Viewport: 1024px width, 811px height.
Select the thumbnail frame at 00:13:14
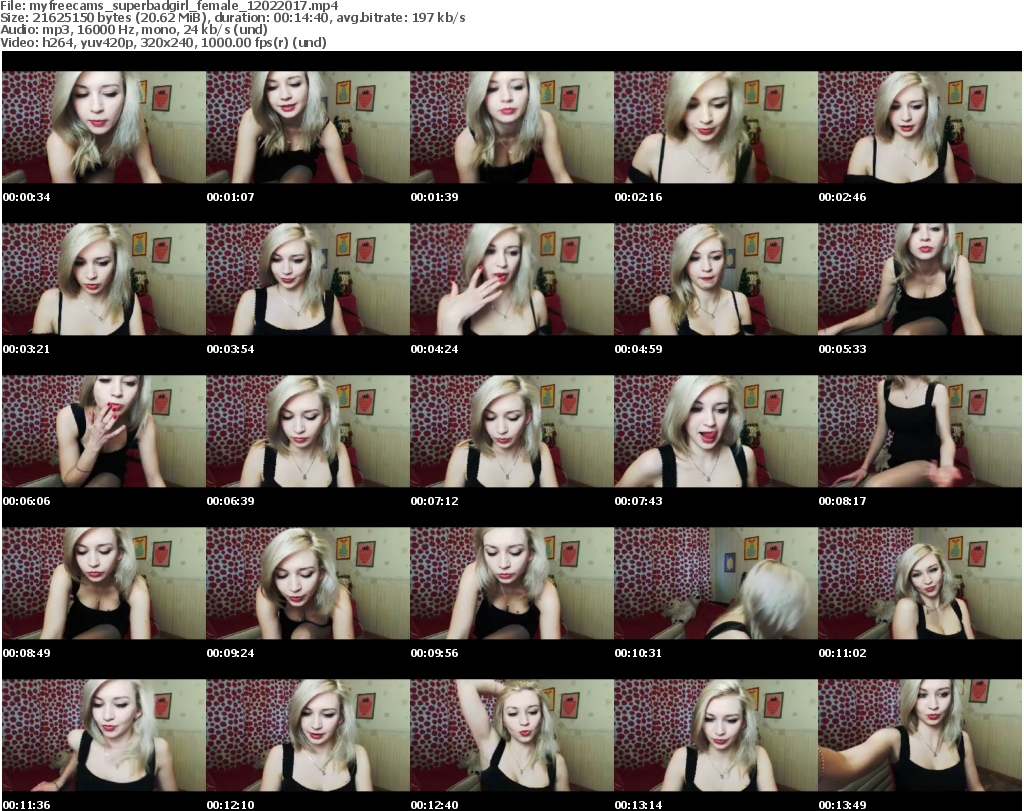(716, 735)
